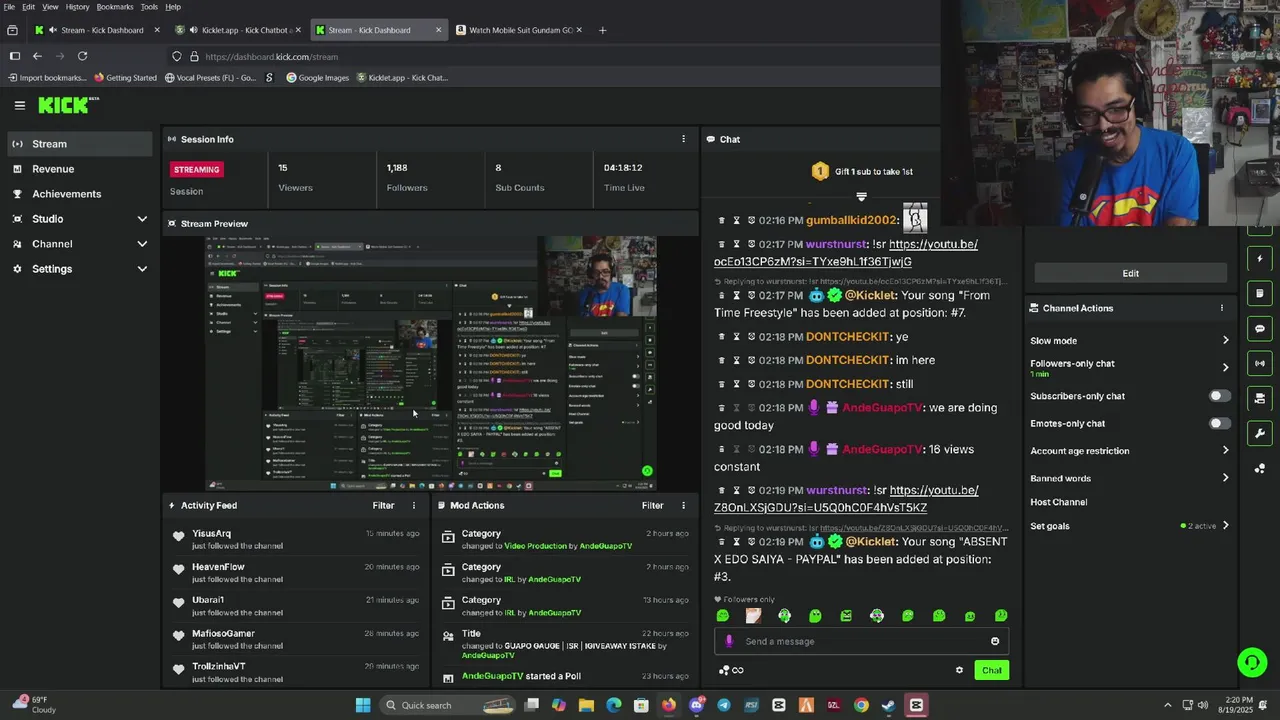Click the lightning bolt icon in right rail
Image resolution: width=1280 pixels, height=720 pixels.
click(1260, 259)
